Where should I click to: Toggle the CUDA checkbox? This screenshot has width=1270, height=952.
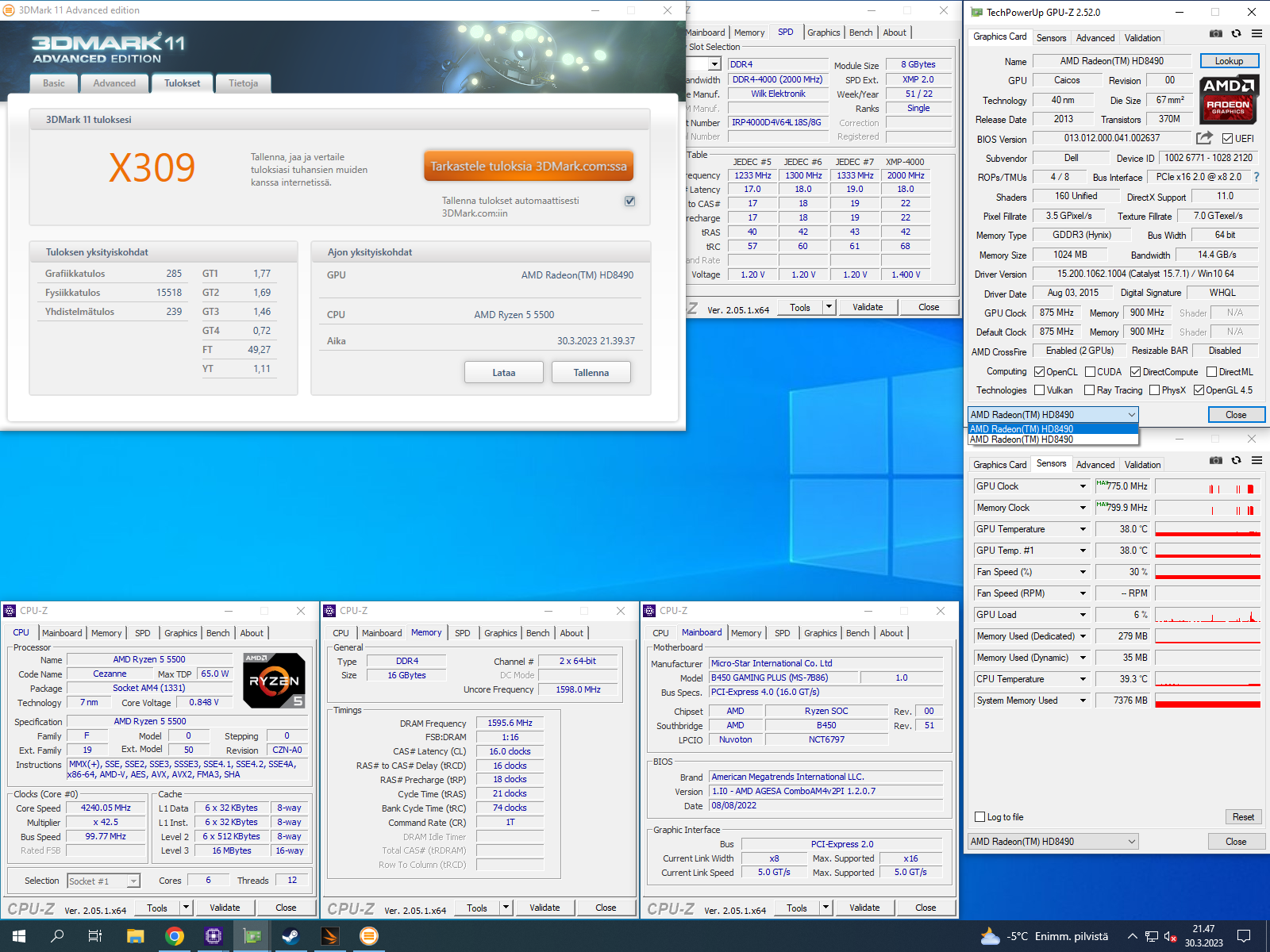point(1091,372)
